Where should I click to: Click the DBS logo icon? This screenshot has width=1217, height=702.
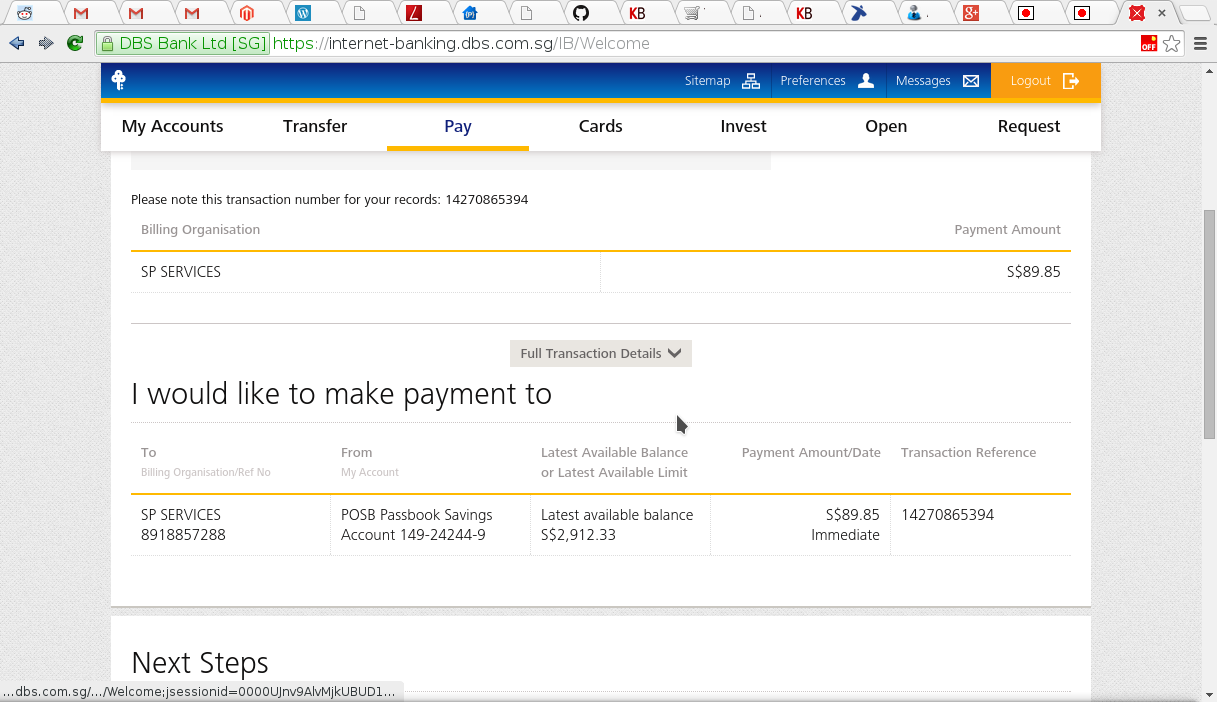pos(119,81)
